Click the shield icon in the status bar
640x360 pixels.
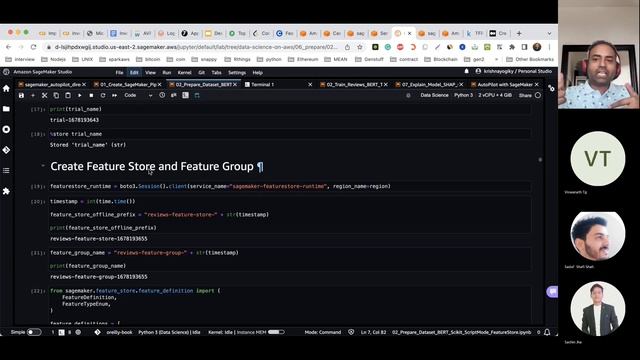point(351,332)
